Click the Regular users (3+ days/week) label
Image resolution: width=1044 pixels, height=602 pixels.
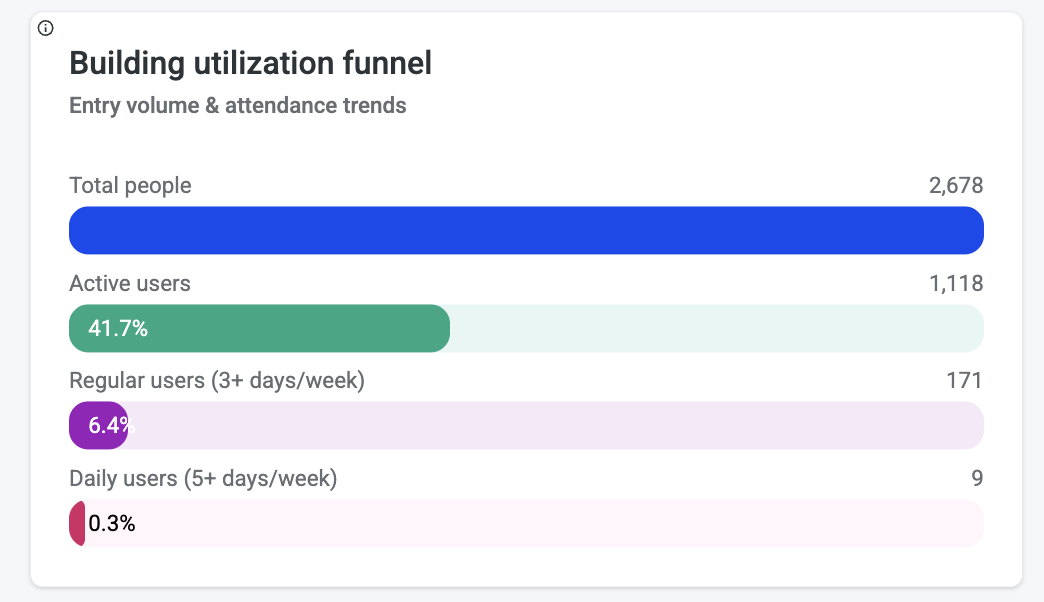216,381
